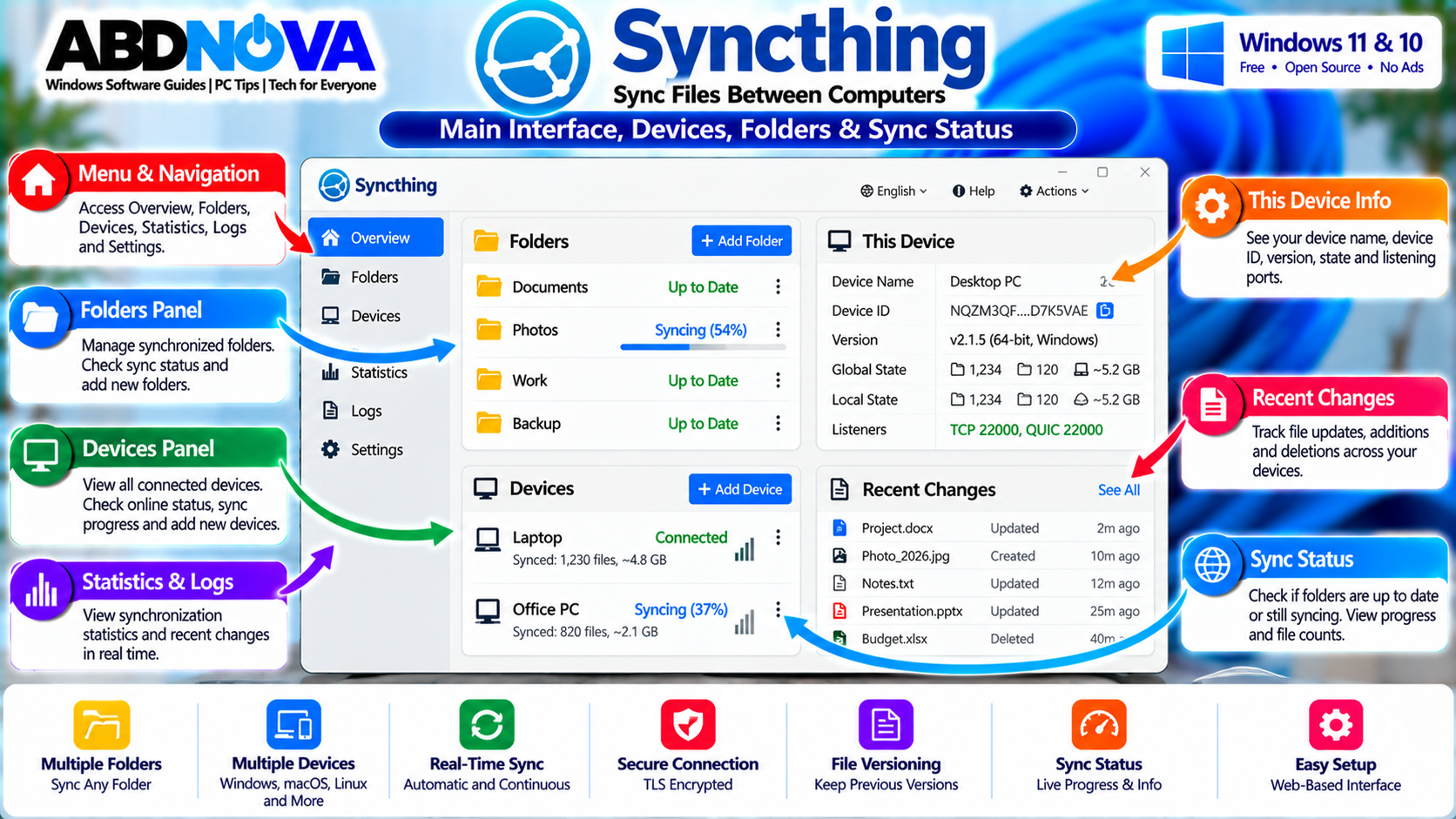Open the Actions dropdown menu
This screenshot has width=1456, height=819.
[x=1055, y=191]
